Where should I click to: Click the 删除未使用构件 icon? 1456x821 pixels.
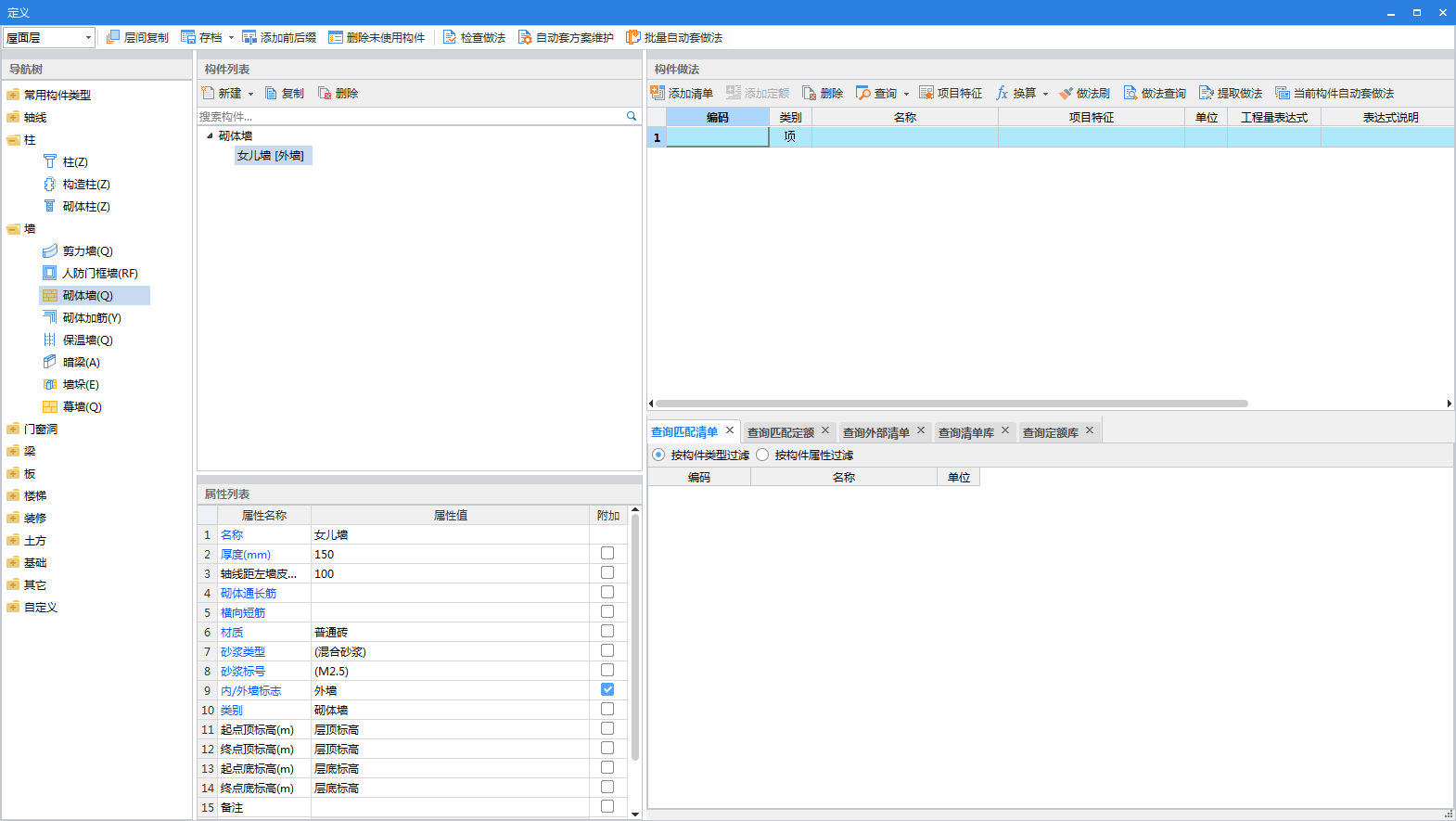pyautogui.click(x=336, y=37)
